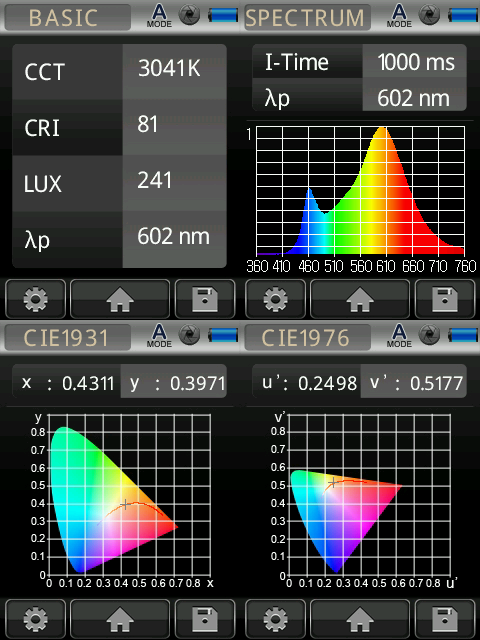The width and height of the screenshot is (480, 640).
Task: Open the BASIC title tab
Action: [68, 18]
